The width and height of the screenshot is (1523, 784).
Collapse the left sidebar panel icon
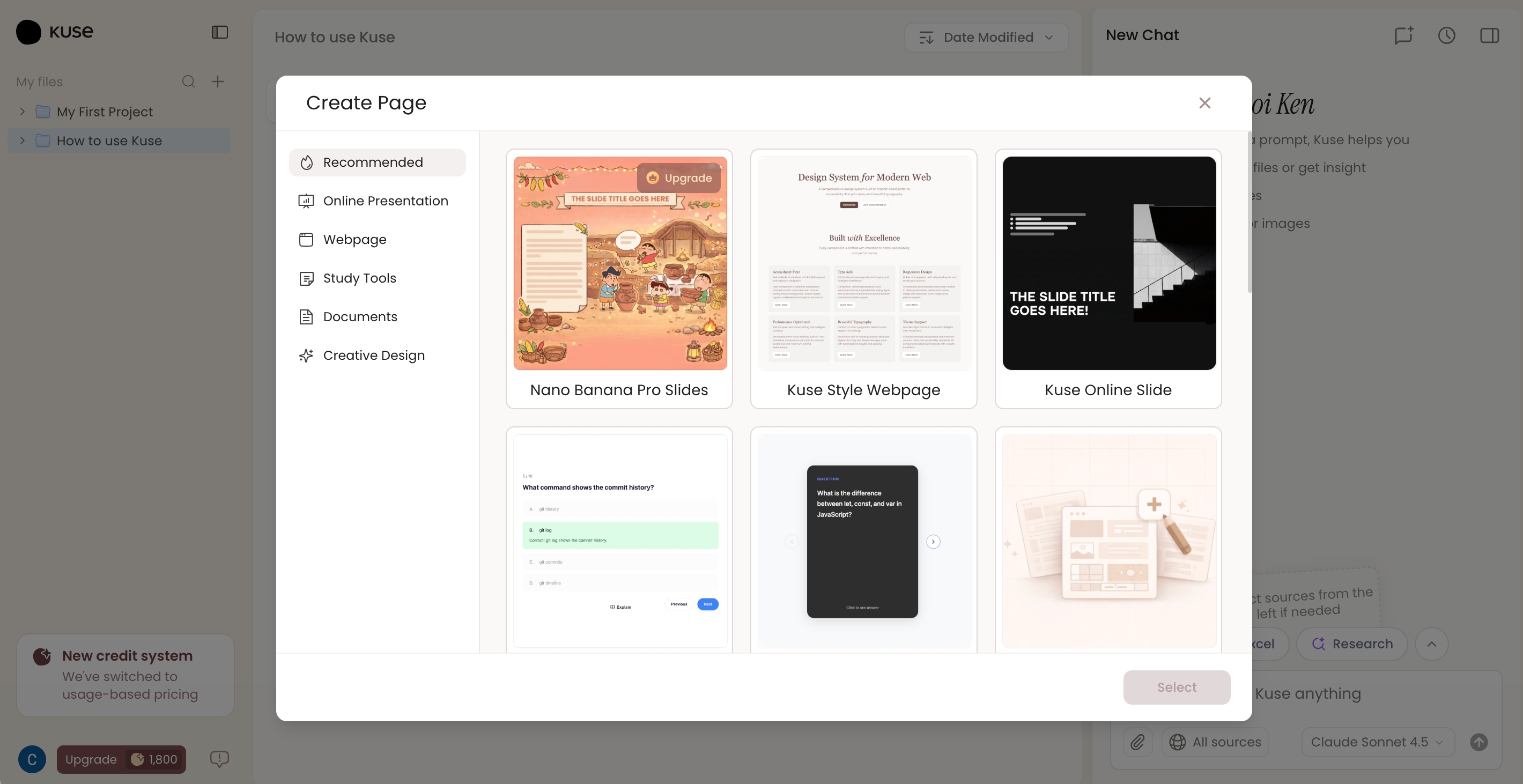(219, 32)
